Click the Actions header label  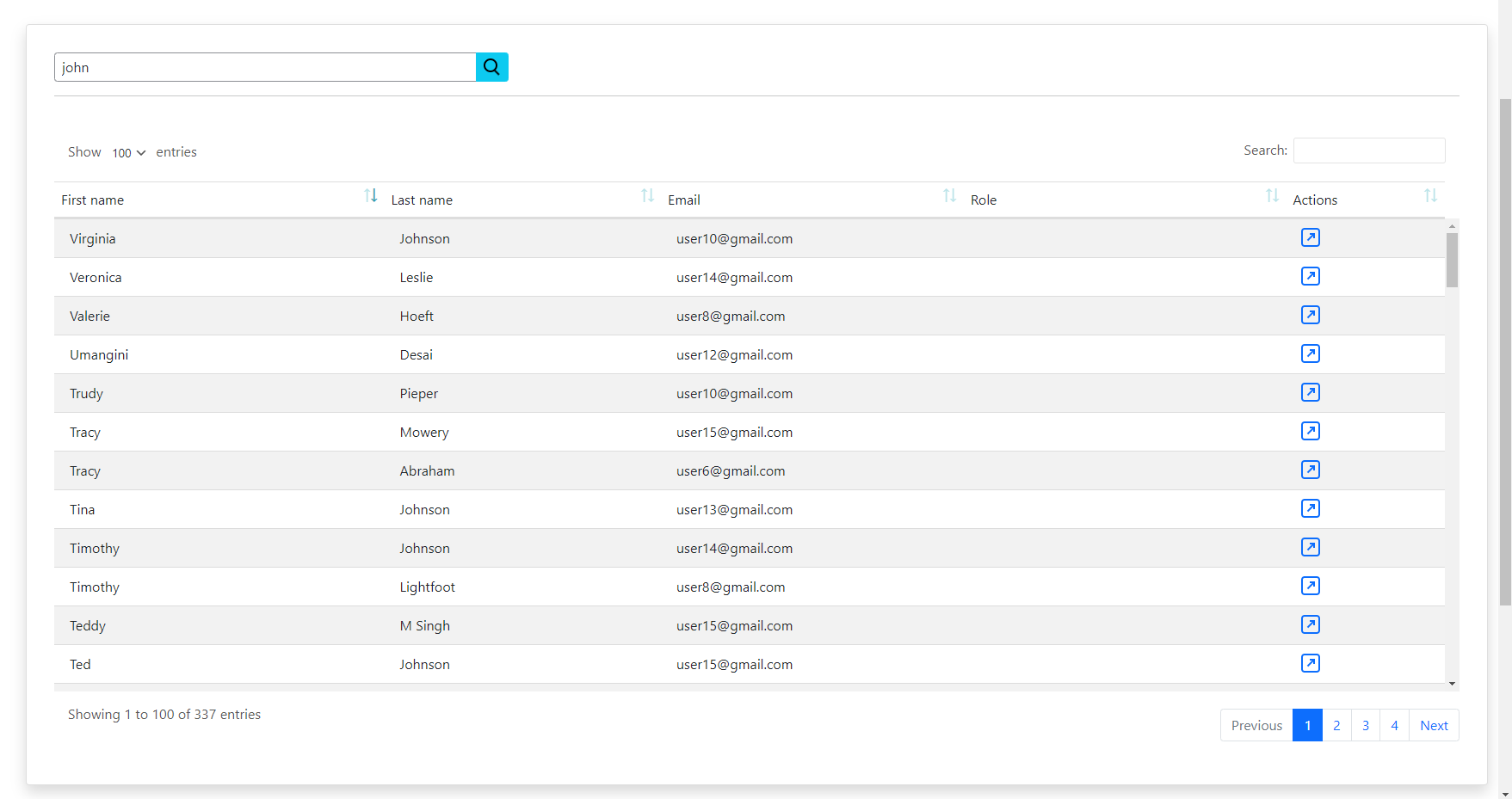(x=1315, y=200)
